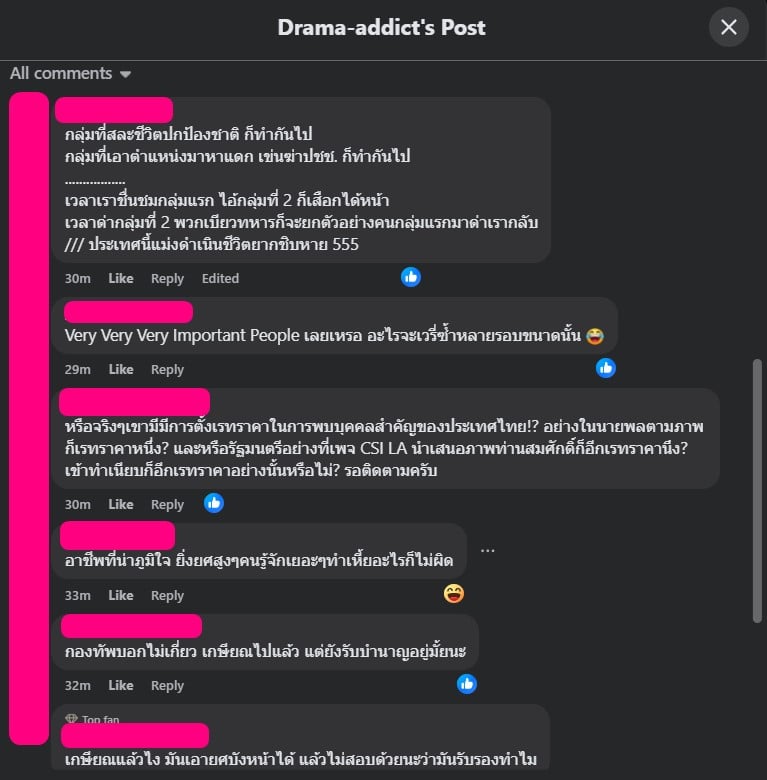Viewport: 767px width, 780px height.
Task: Reply to the Very Very Important People comment
Action: click(167, 370)
